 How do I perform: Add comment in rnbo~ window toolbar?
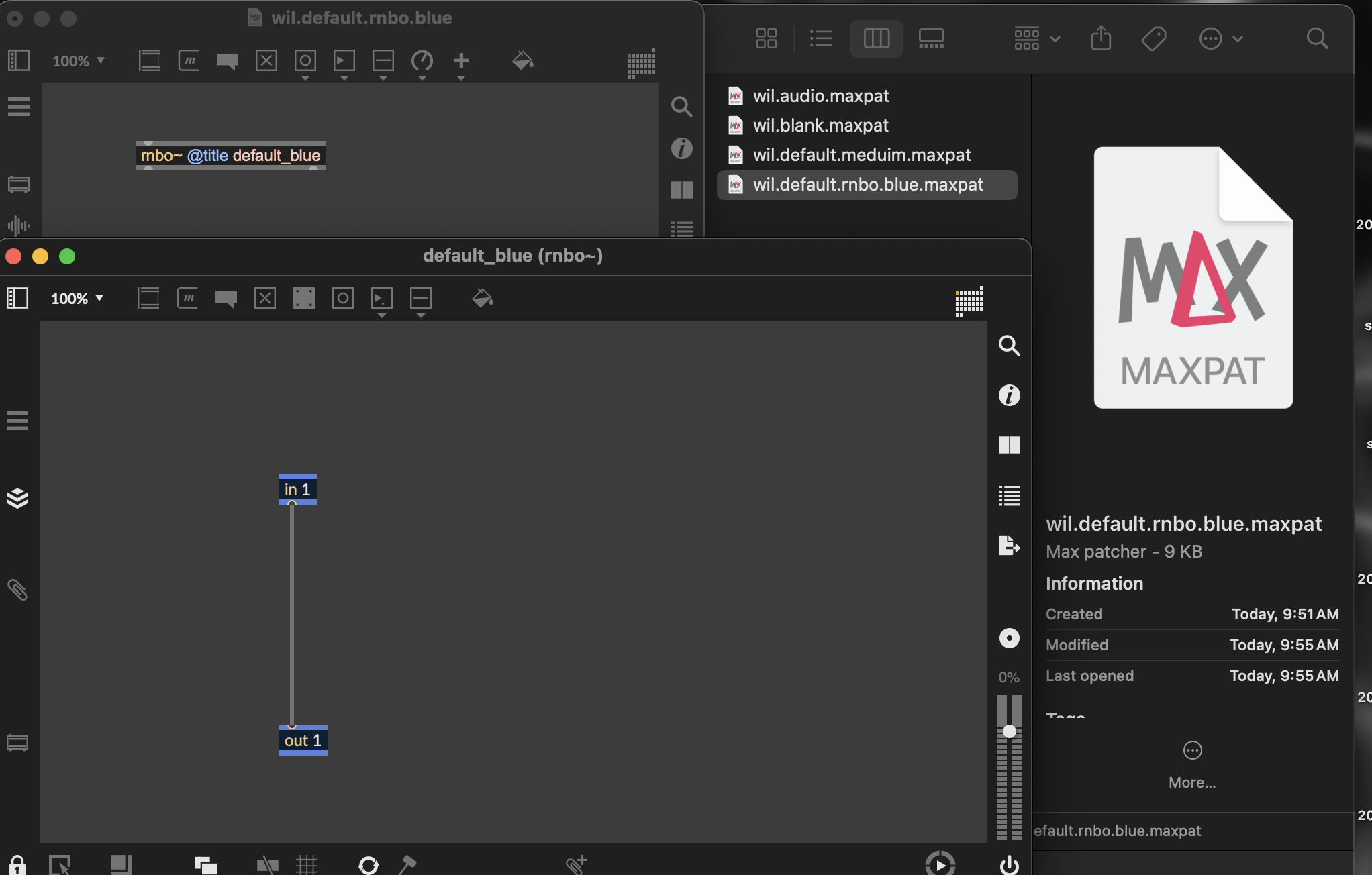pos(226,299)
